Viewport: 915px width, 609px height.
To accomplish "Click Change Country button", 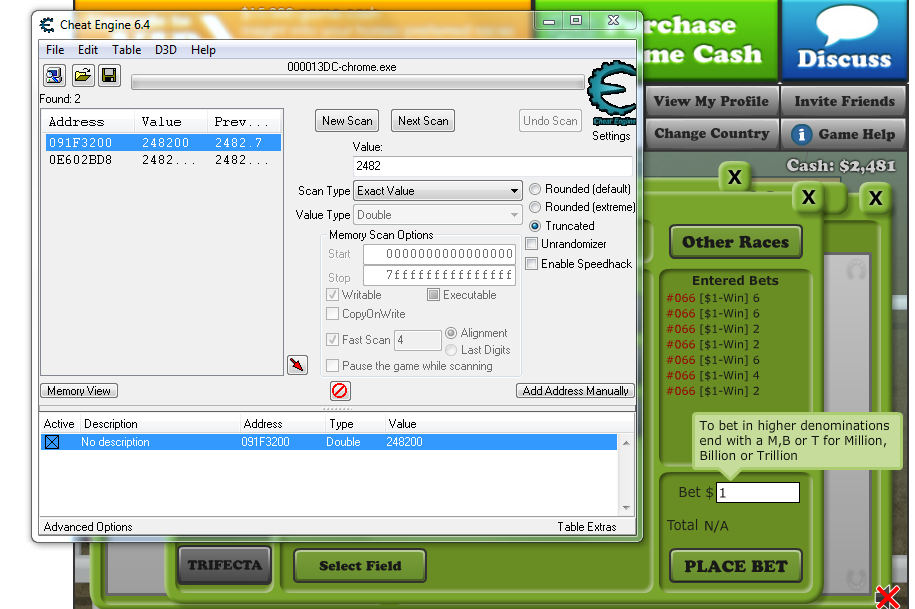I will pyautogui.click(x=711, y=134).
